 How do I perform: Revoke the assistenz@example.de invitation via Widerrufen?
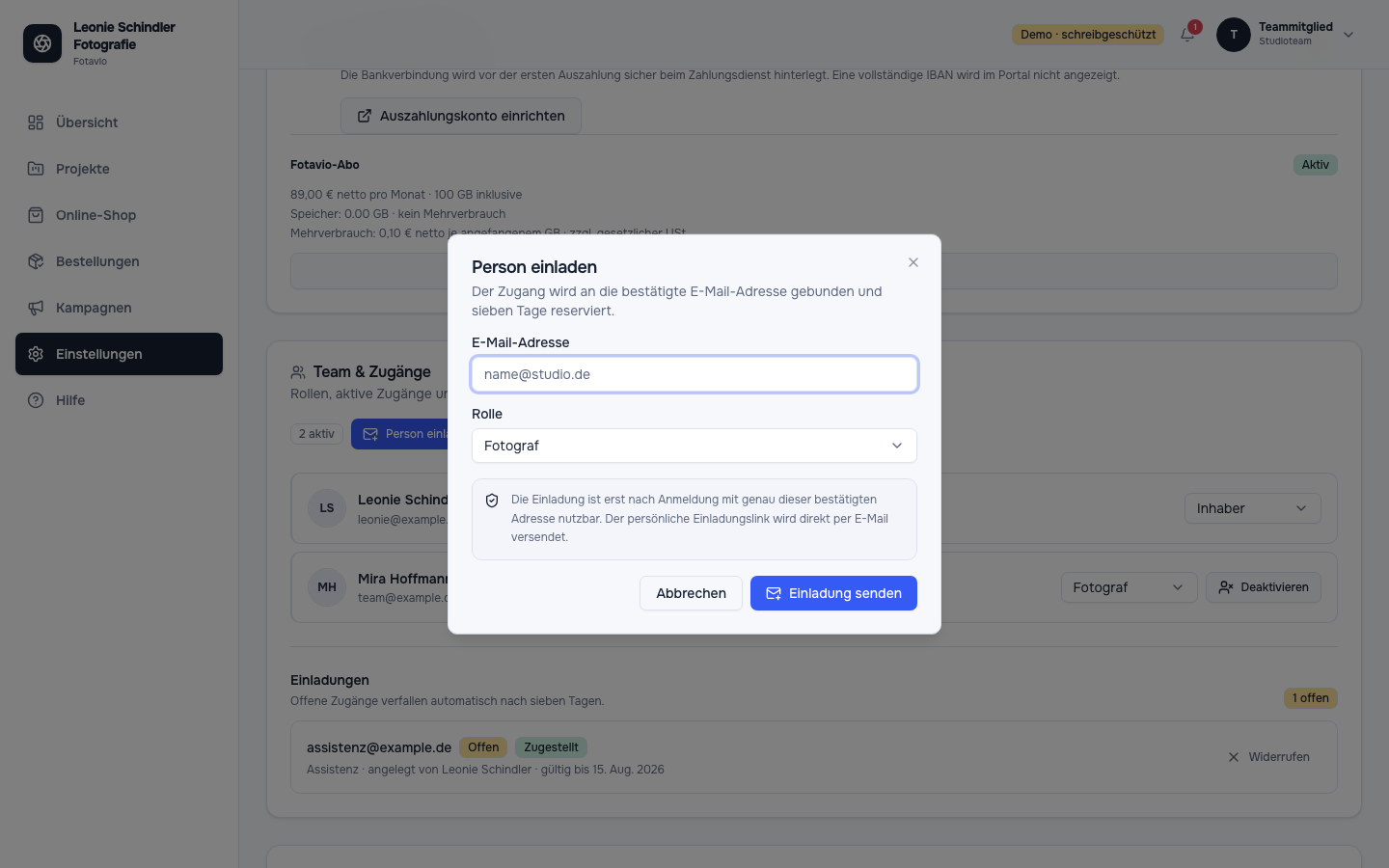click(x=1268, y=757)
